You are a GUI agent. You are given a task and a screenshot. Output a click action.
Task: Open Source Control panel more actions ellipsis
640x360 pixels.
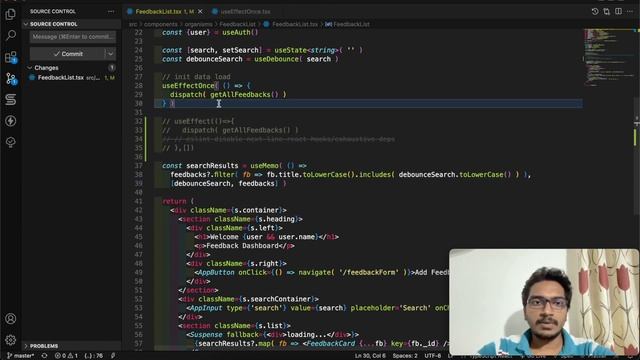[111, 11]
